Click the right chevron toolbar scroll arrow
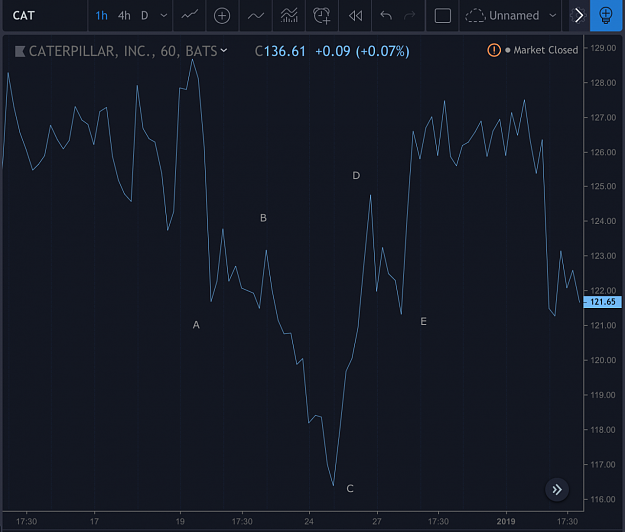The image size is (625, 532). click(x=579, y=16)
